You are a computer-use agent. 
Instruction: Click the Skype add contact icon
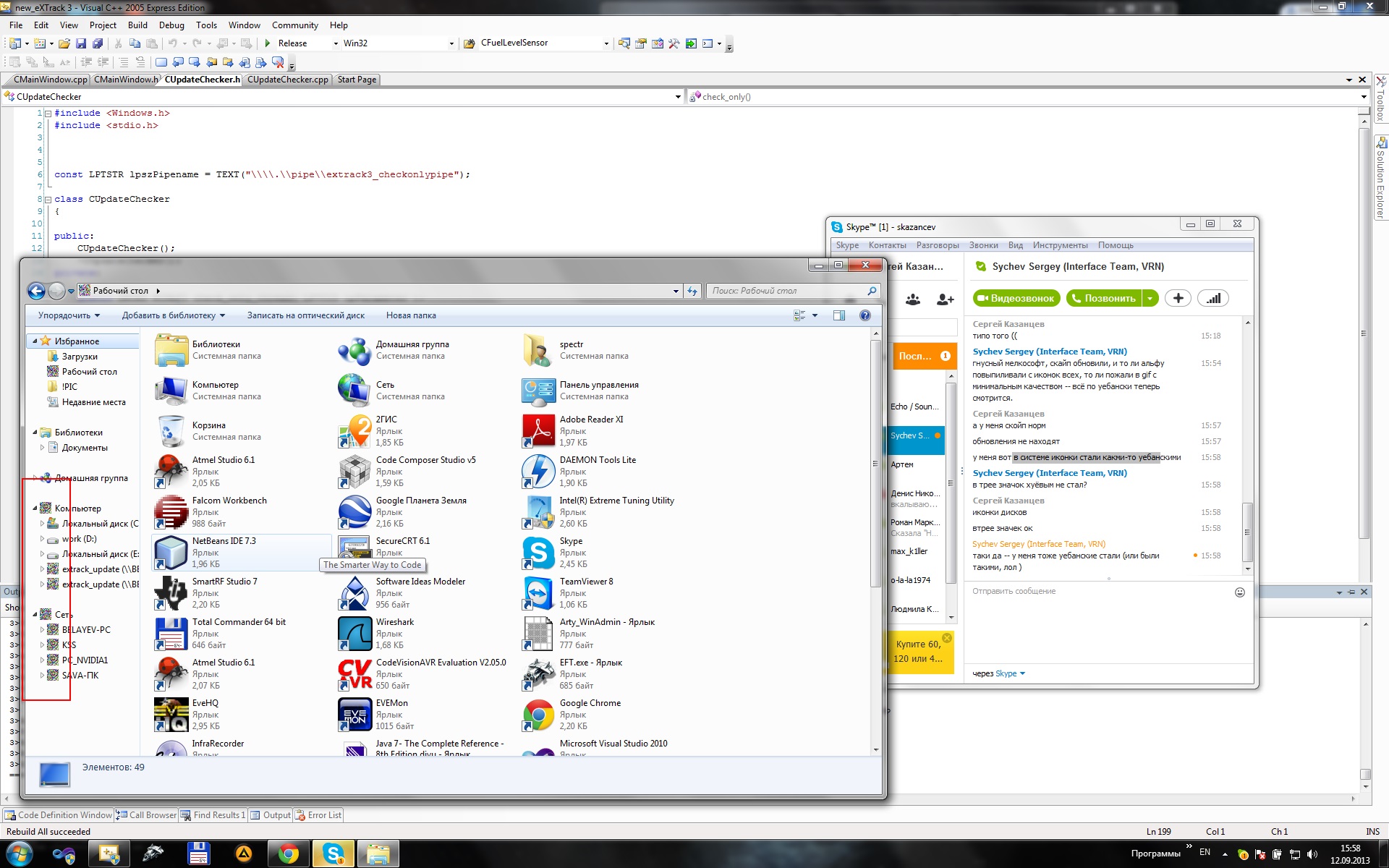point(945,299)
